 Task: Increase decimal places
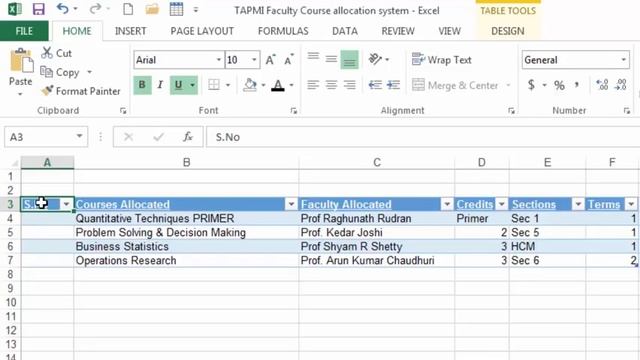pyautogui.click(x=602, y=85)
